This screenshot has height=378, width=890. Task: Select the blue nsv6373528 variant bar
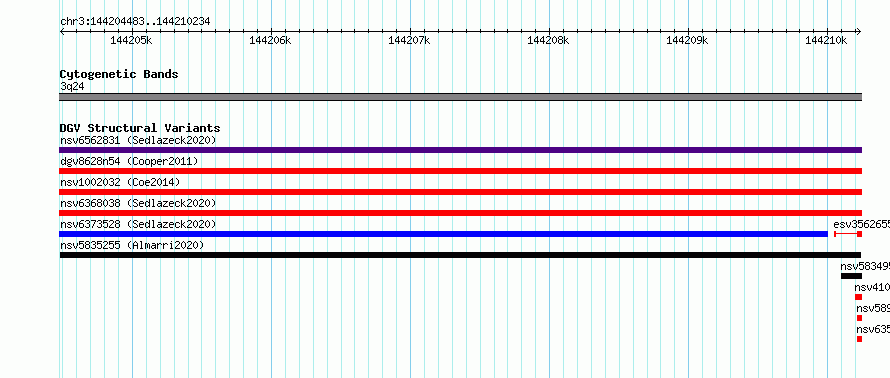tap(443, 234)
